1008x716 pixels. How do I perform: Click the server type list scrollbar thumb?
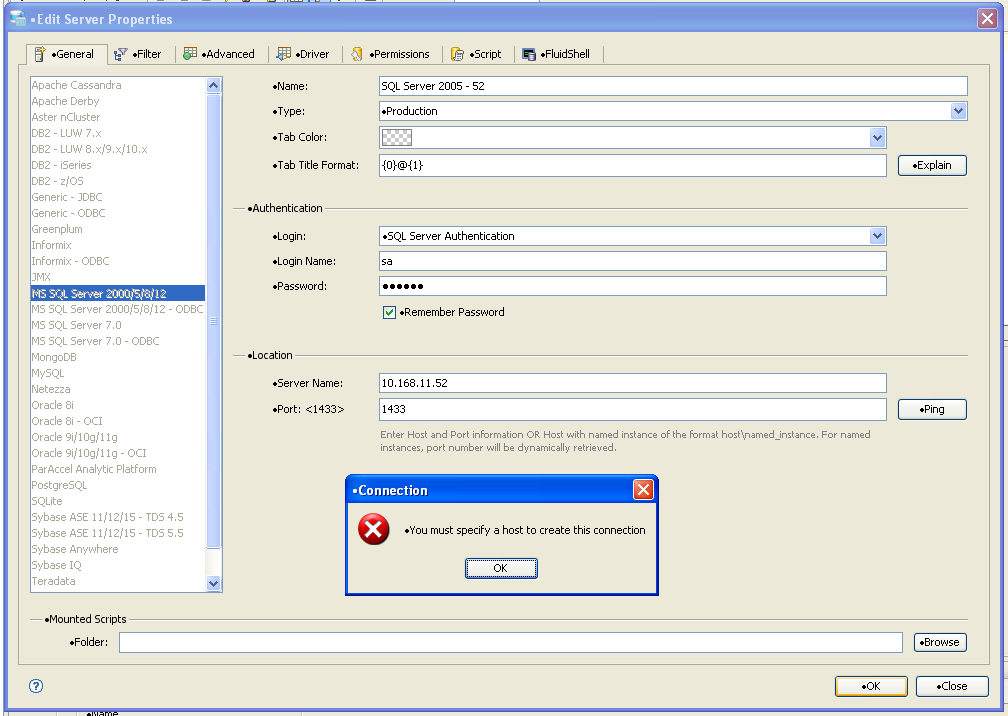213,321
